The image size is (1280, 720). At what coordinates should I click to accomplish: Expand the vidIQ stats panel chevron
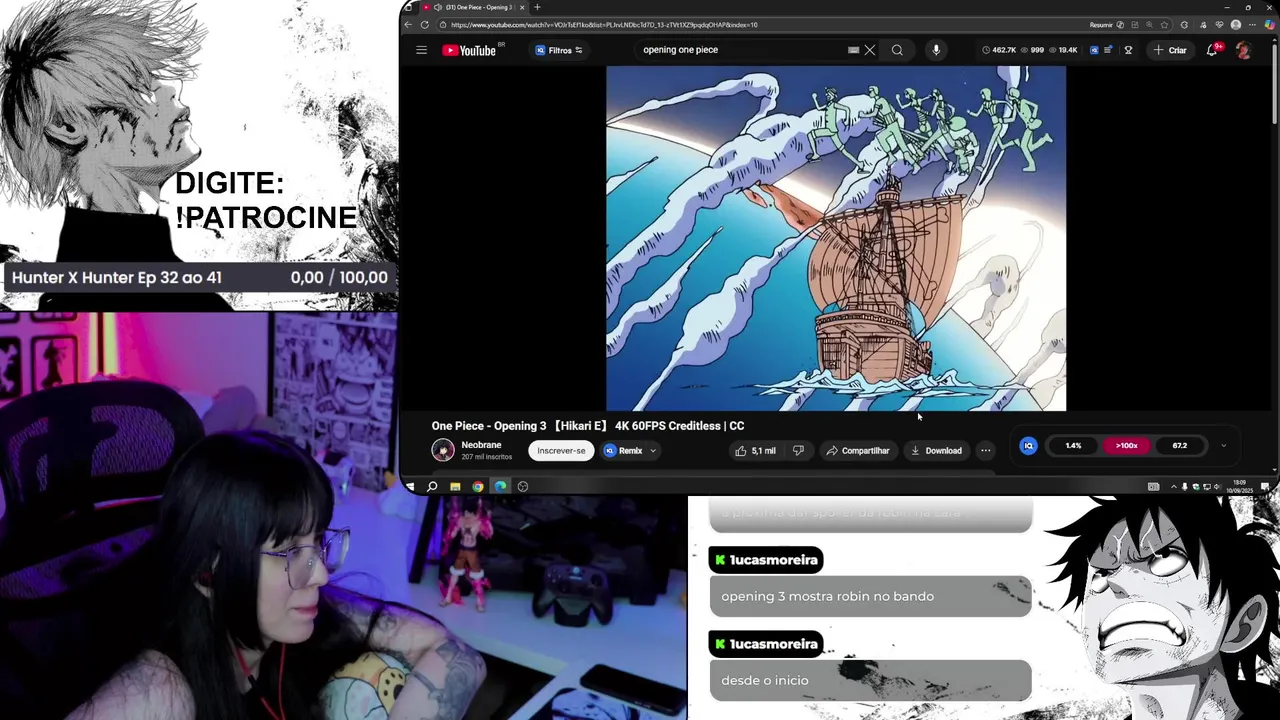click(x=1223, y=446)
